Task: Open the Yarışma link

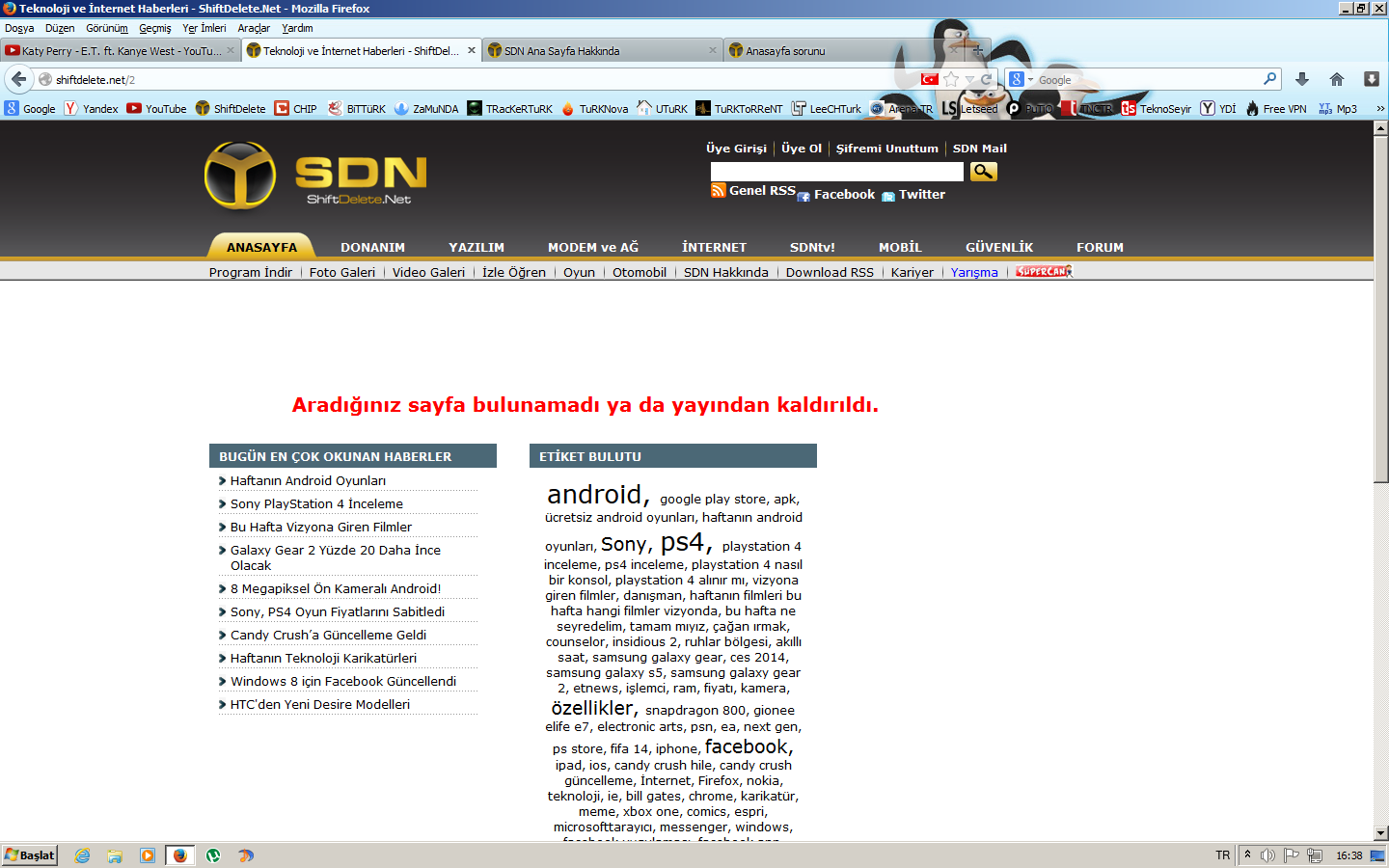Action: [974, 273]
